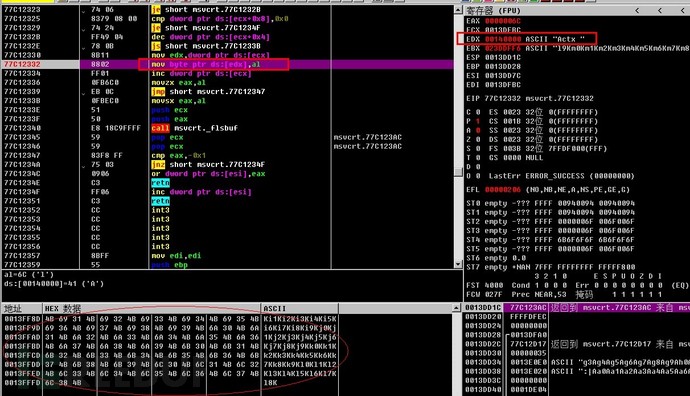Click the P flag value 1
The width and height of the screenshot is (690, 396).
click(x=478, y=121)
